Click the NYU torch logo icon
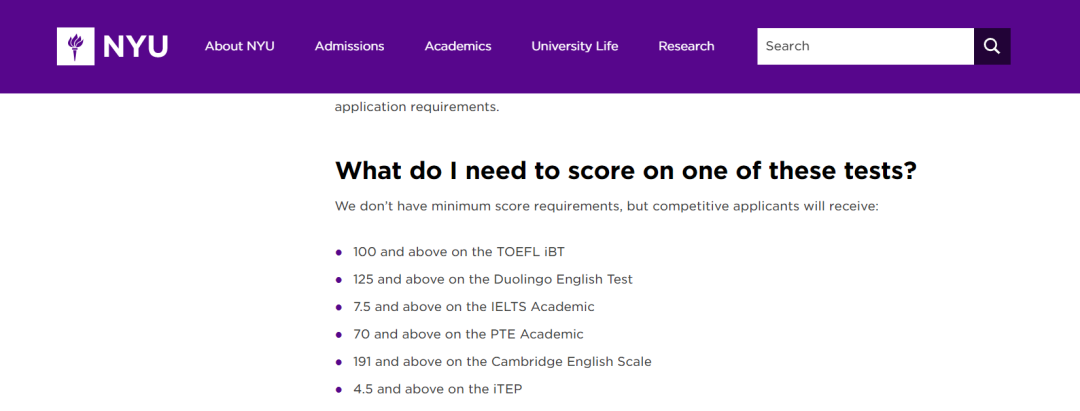 pos(76,46)
